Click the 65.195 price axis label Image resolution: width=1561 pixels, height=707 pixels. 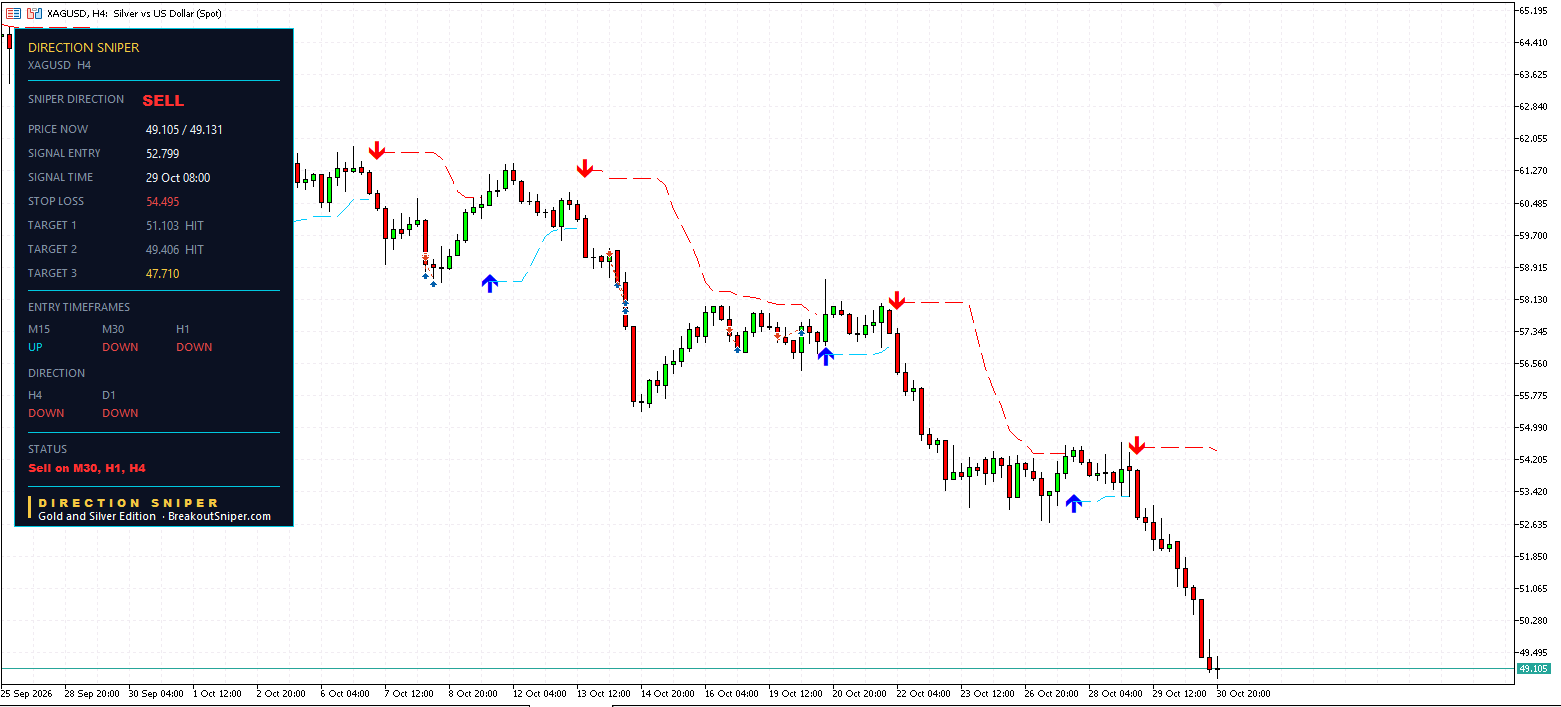(x=1534, y=10)
